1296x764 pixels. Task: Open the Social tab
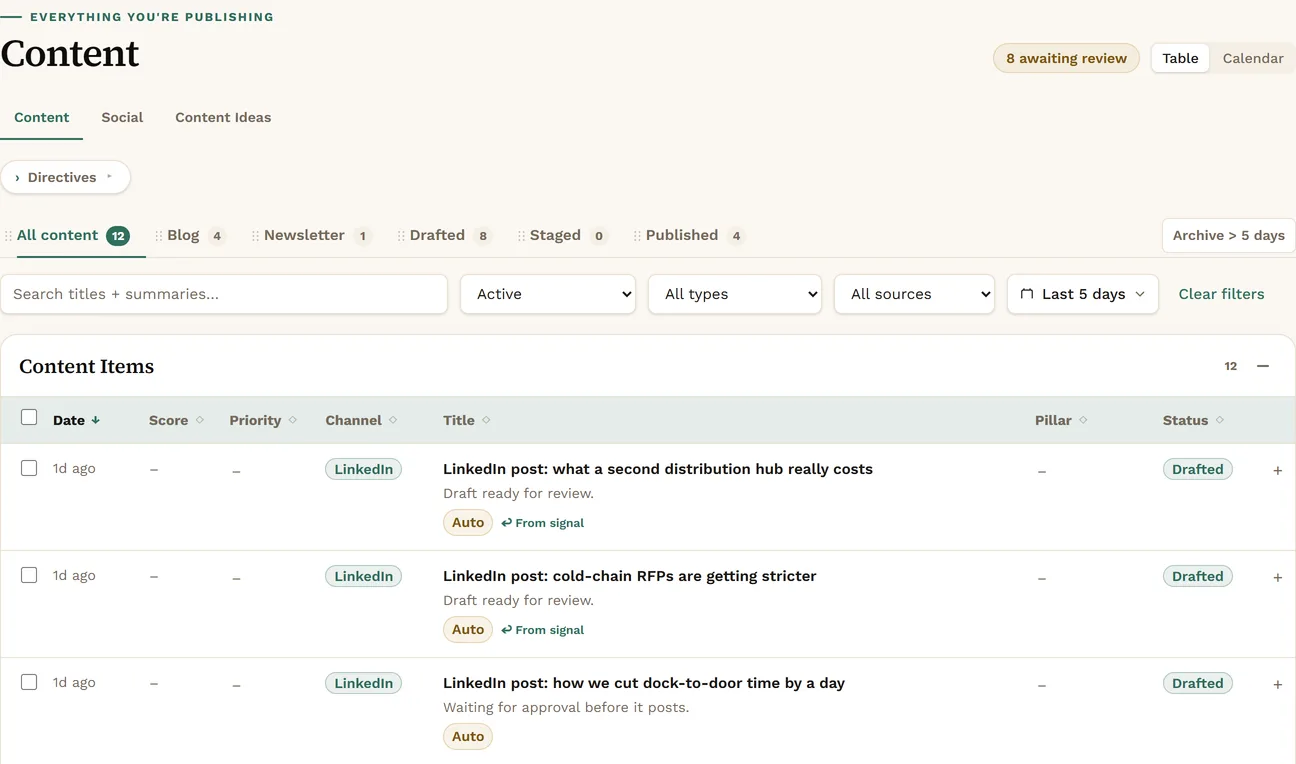click(x=122, y=117)
